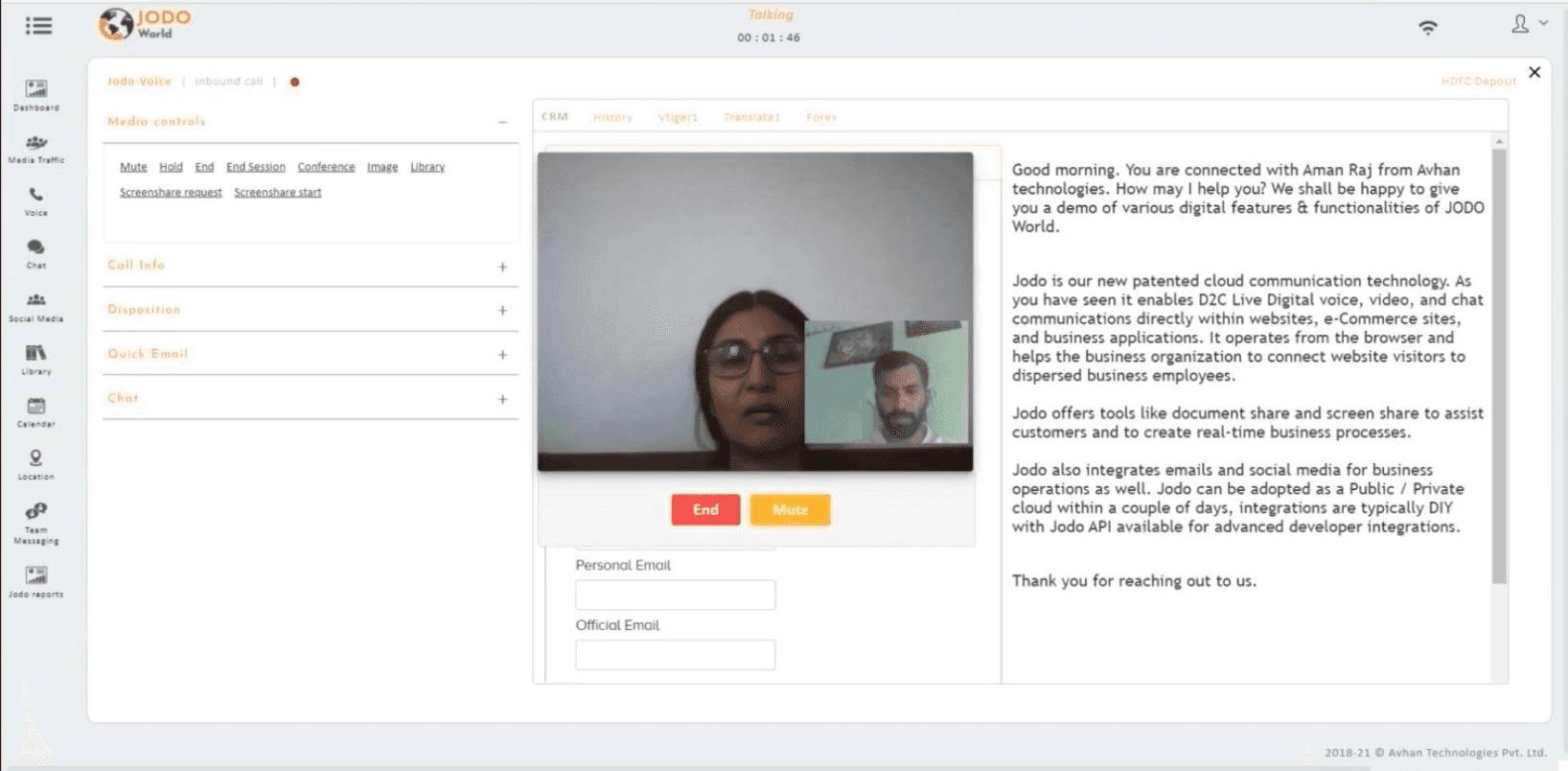Click the Personal Email input field
Screen dimensions: 1568x771
[x=676, y=595]
